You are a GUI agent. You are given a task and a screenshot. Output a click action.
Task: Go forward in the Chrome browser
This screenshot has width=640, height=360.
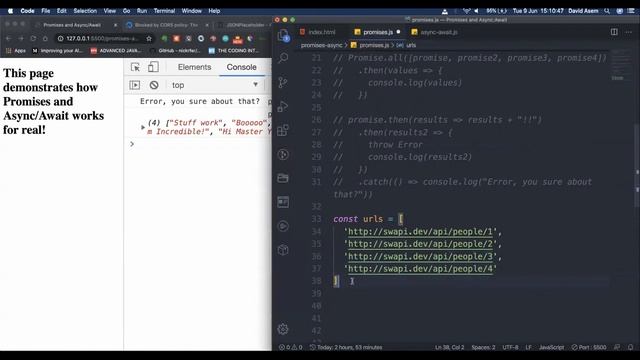coord(21,38)
